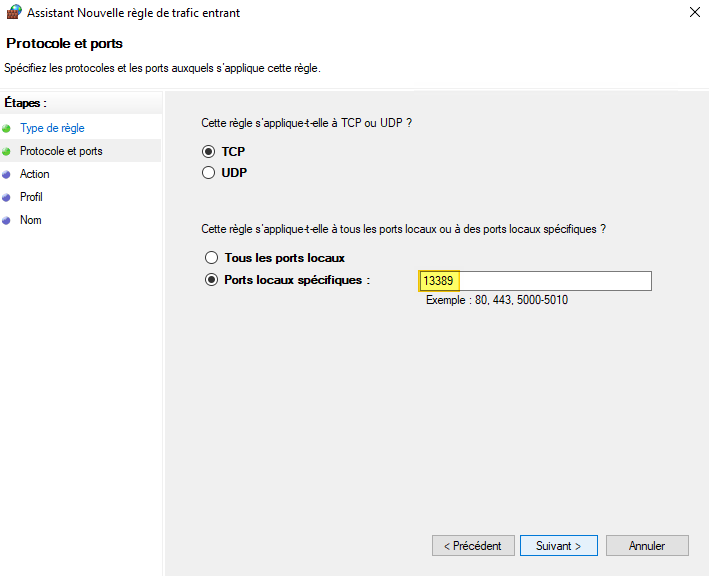Viewport: 709px width, 576px height.
Task: Click the green bullet beside Type de règle
Action: [7, 128]
